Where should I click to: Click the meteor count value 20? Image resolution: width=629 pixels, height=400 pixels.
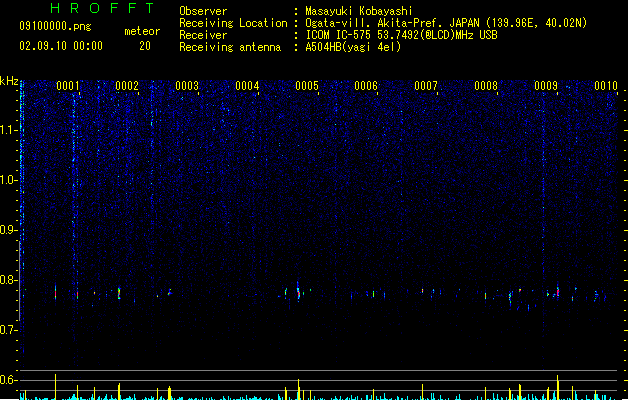click(145, 46)
